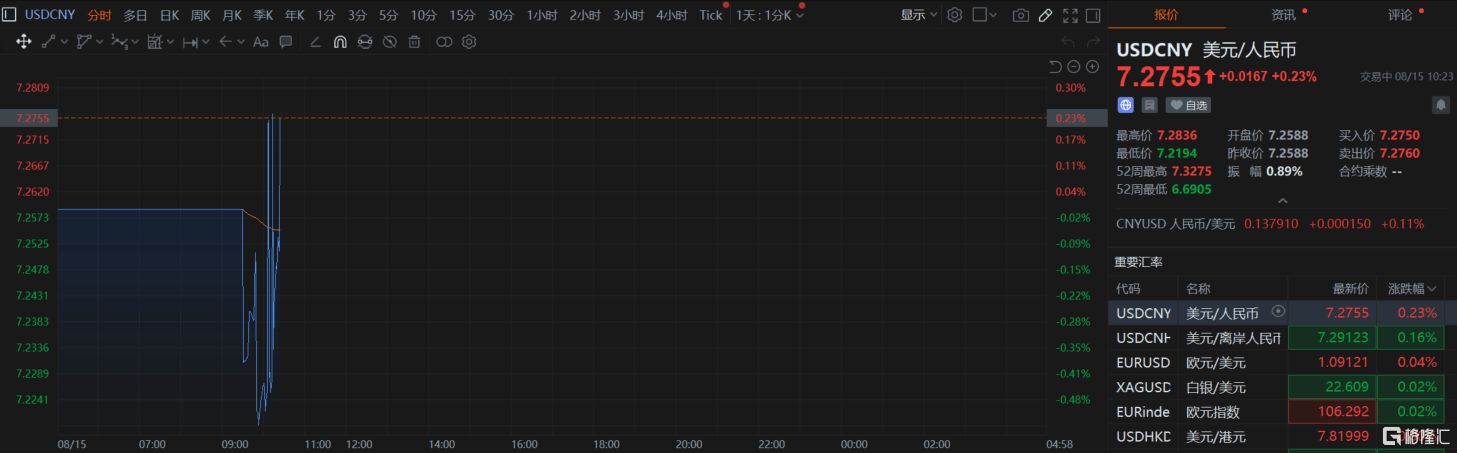This screenshot has height=453, width=1457.
Task: Click the trash icon to delete drawings
Action: pyautogui.click(x=414, y=42)
